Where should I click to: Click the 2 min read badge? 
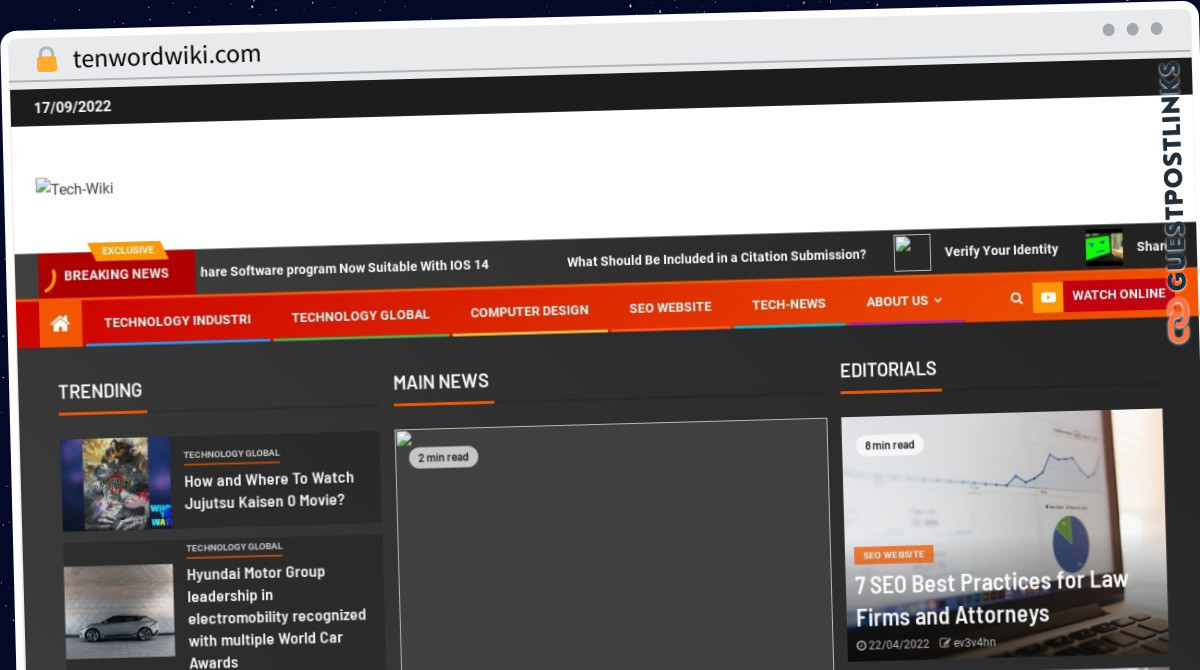443,457
